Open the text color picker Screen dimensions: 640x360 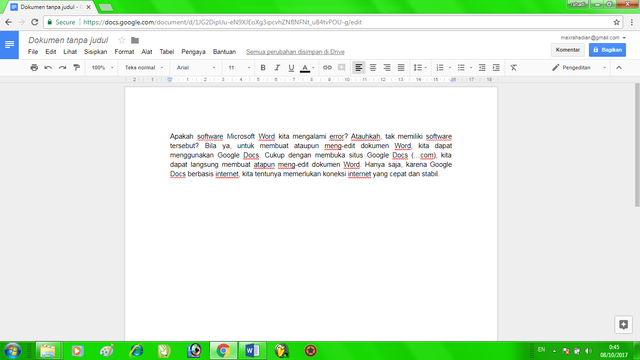coord(307,68)
